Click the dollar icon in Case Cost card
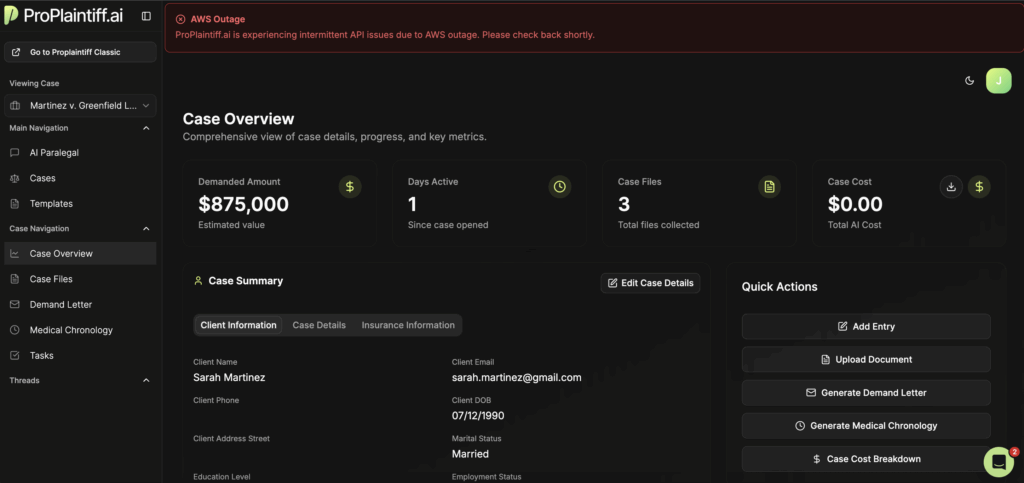Image resolution: width=1024 pixels, height=483 pixels. coord(979,186)
